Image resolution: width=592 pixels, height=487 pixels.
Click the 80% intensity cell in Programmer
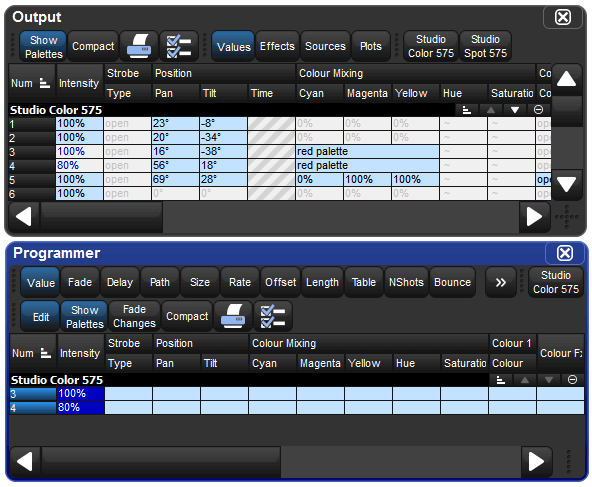(x=80, y=408)
